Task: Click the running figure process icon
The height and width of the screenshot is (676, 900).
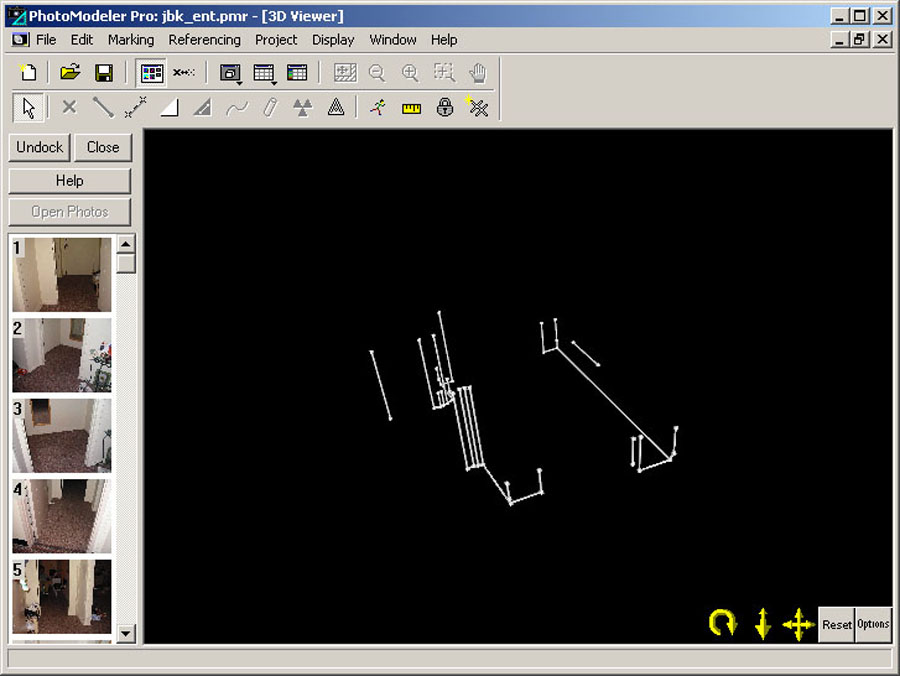Action: pos(378,107)
